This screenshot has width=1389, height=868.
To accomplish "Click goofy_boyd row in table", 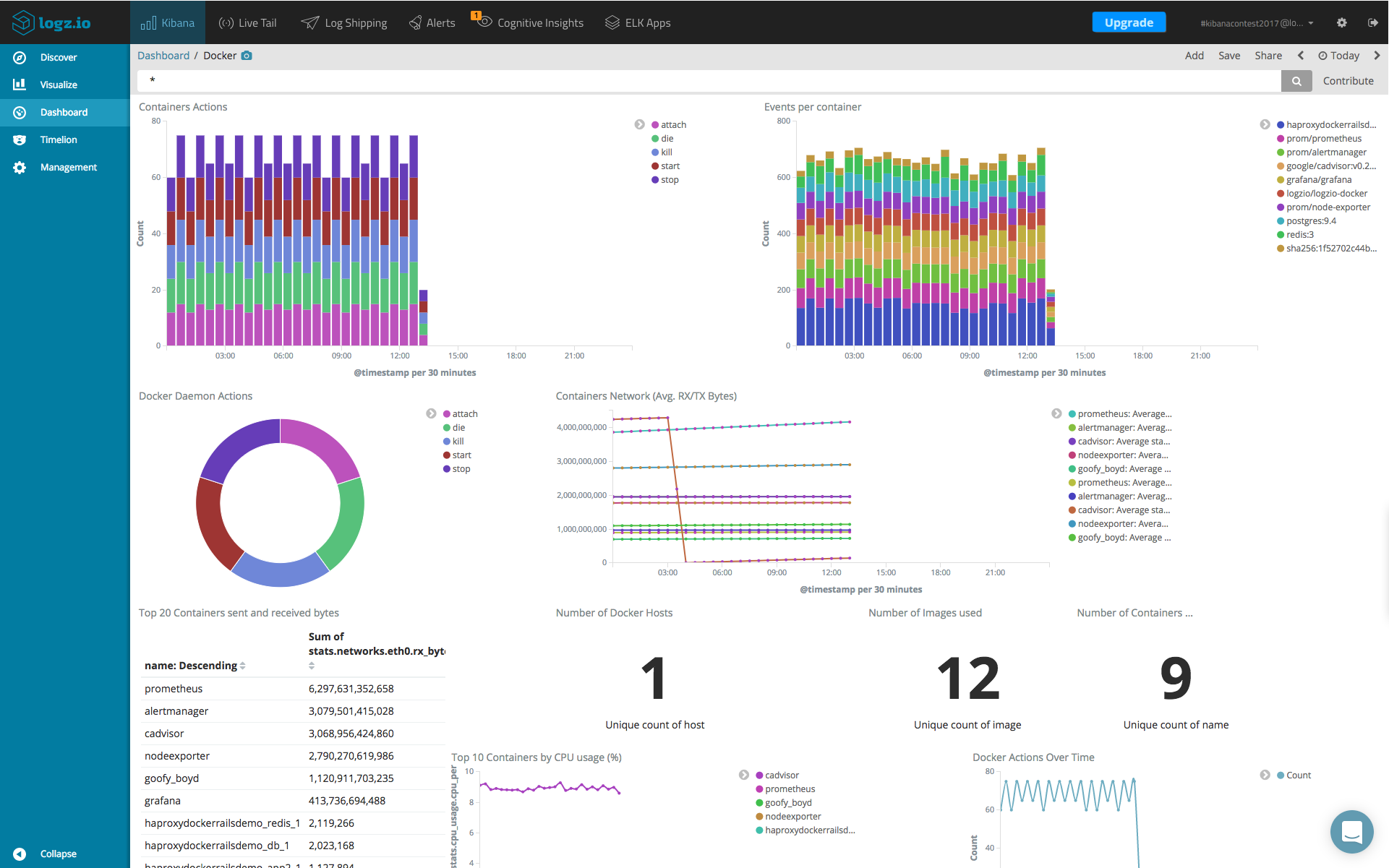I will [292, 778].
